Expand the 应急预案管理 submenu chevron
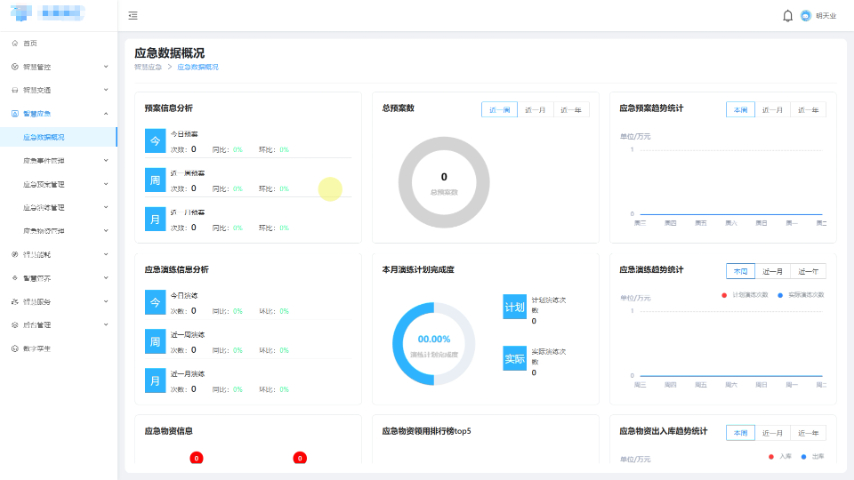Image resolution: width=854 pixels, height=480 pixels. coord(106,184)
